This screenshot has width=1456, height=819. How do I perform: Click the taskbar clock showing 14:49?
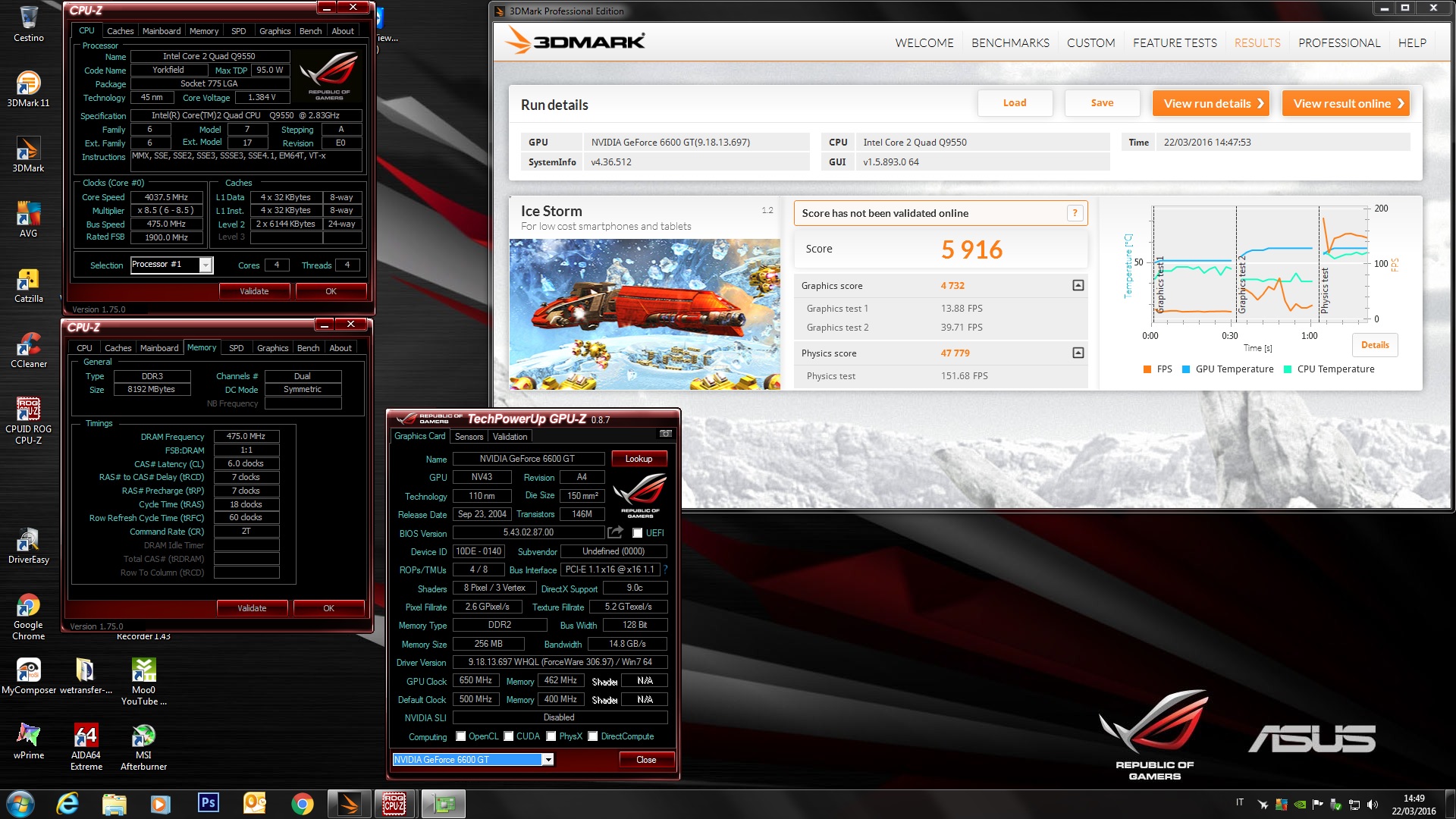(1414, 805)
